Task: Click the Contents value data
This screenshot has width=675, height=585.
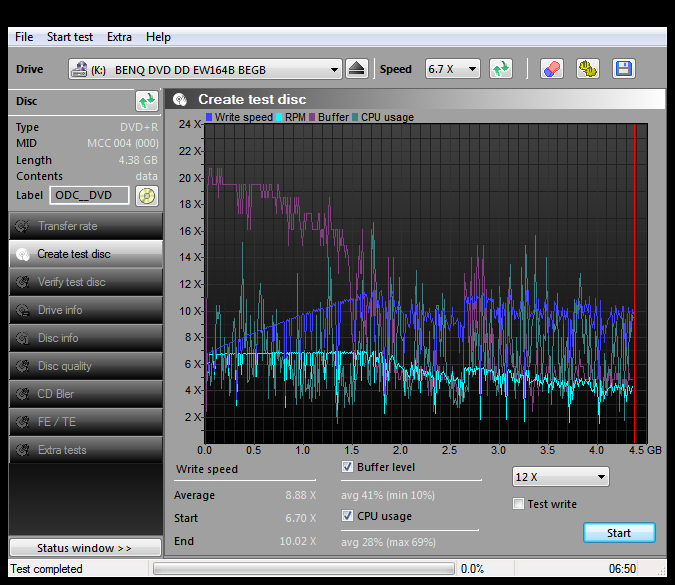Action: [147, 176]
